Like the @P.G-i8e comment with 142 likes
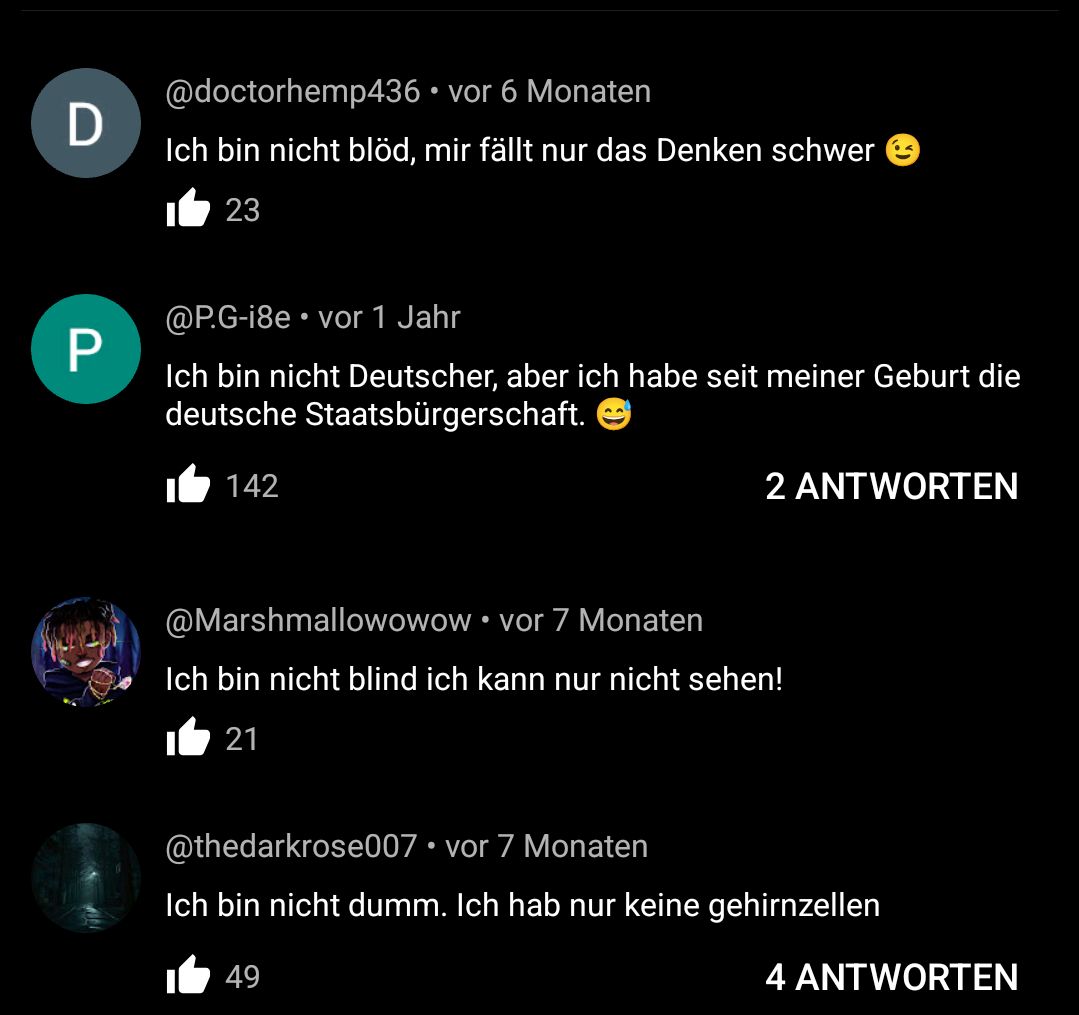 click(x=188, y=484)
